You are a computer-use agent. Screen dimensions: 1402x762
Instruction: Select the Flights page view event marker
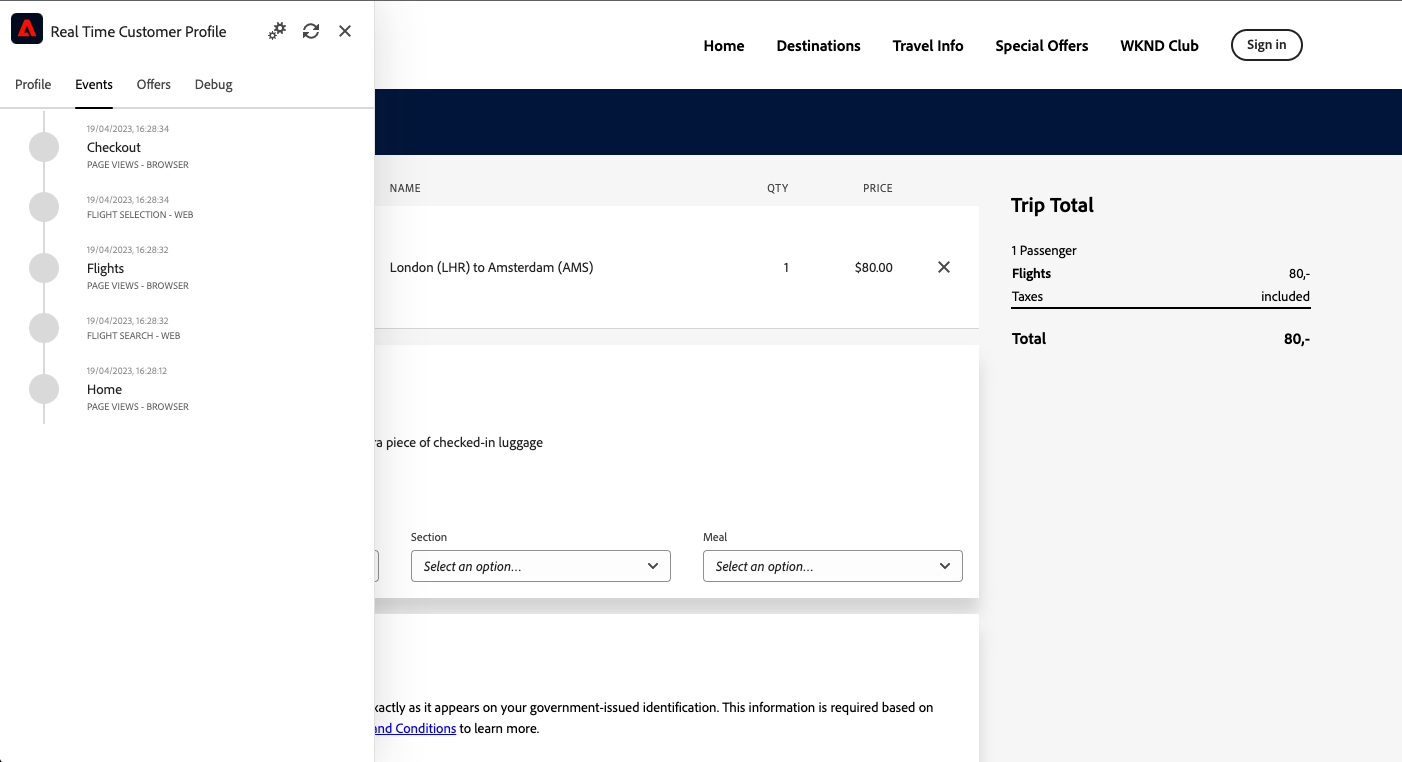(44, 268)
